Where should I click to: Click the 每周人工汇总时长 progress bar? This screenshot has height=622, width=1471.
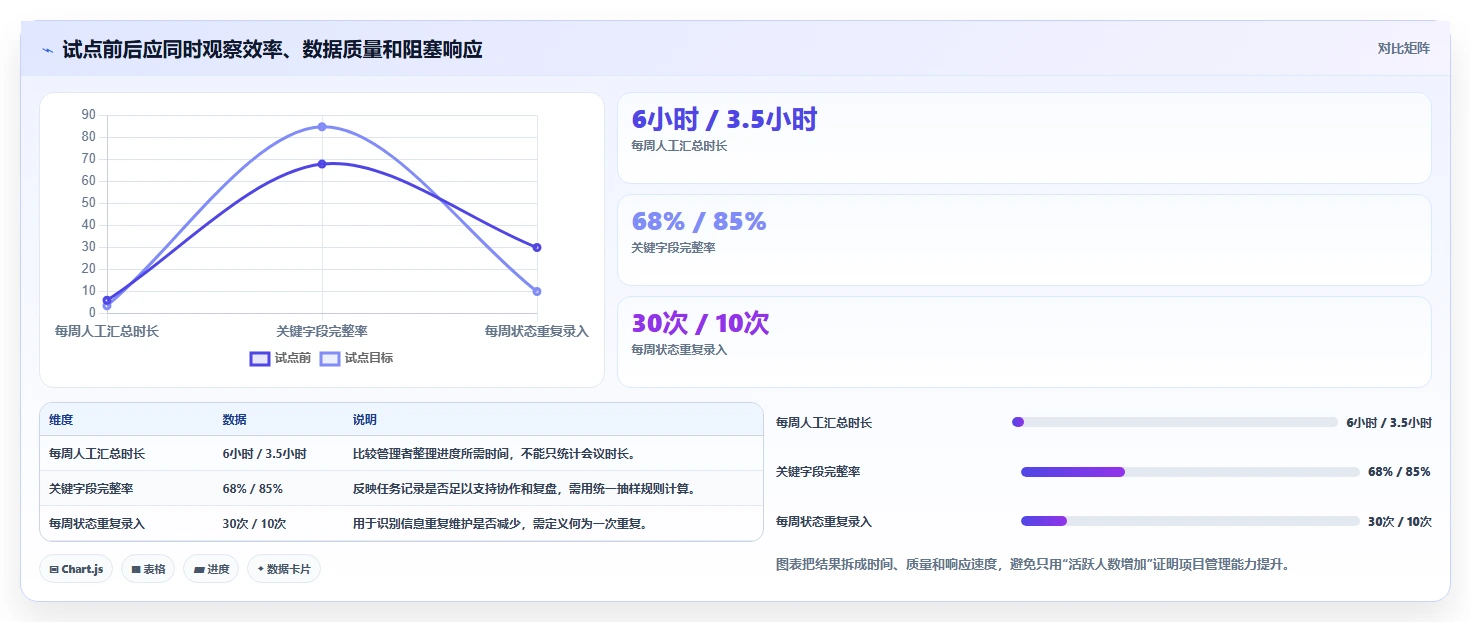(1175, 422)
